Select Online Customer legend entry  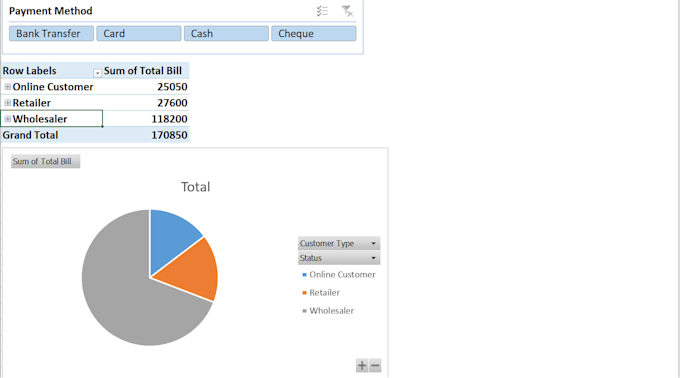coord(339,274)
